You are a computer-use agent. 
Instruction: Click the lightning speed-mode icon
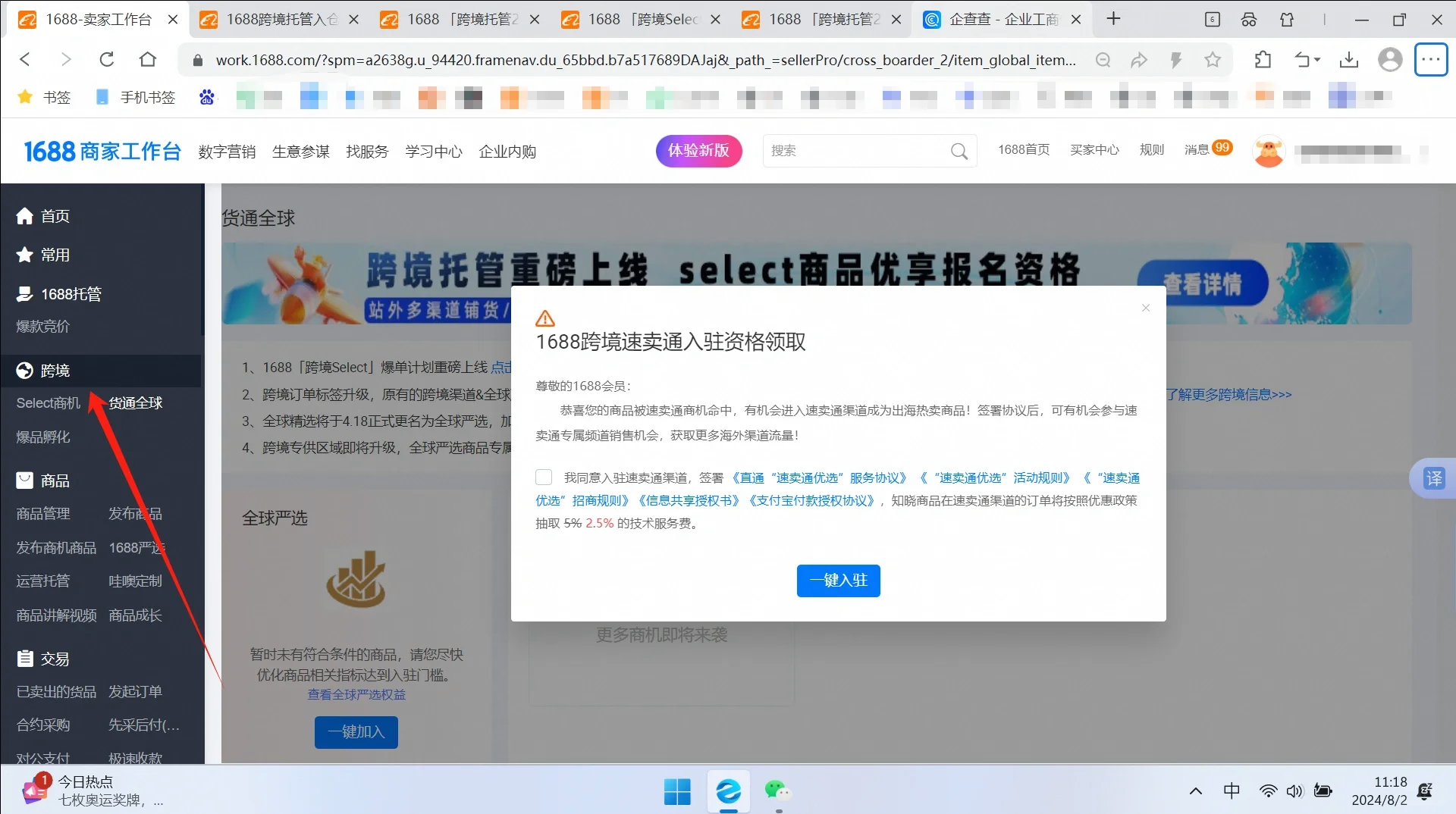[1176, 60]
